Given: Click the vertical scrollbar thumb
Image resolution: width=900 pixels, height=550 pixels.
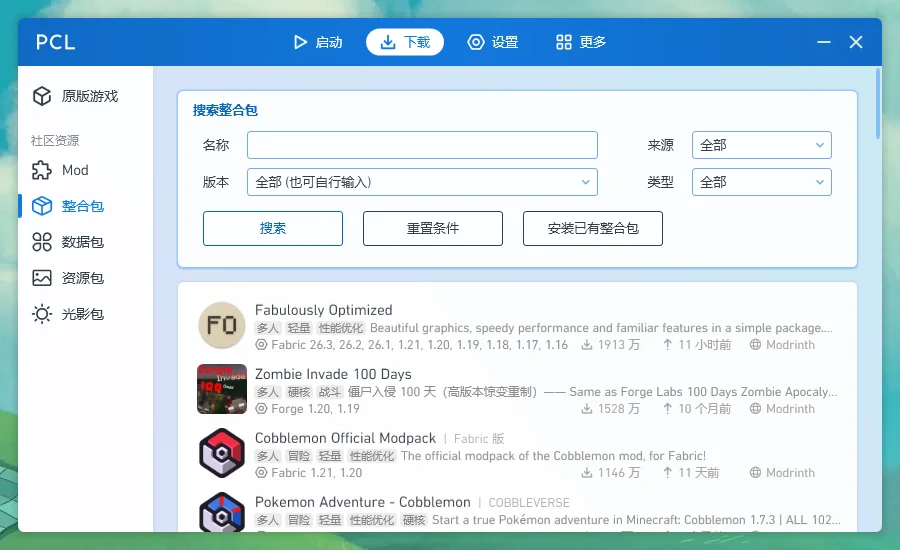Looking at the screenshot, I should coord(878,103).
